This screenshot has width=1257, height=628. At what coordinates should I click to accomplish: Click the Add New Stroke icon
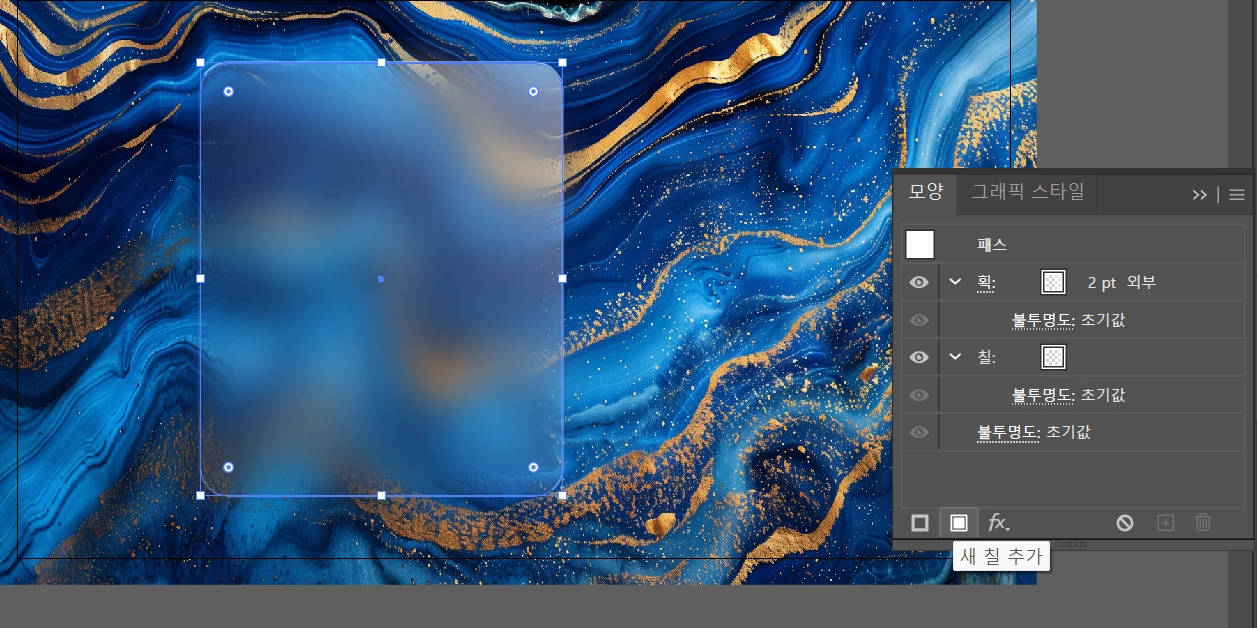920,523
